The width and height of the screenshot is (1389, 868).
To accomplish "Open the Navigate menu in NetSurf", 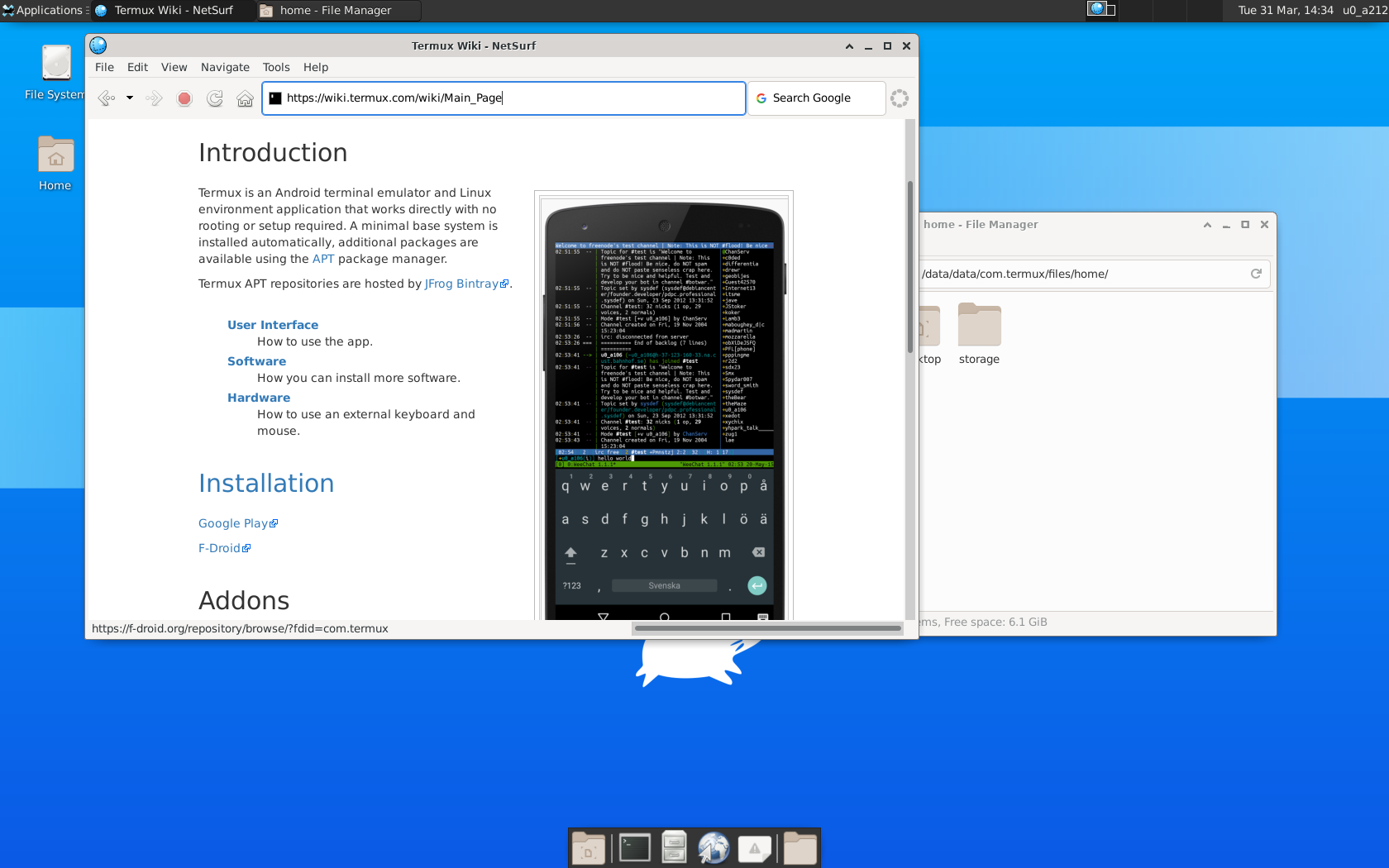I will tap(224, 67).
